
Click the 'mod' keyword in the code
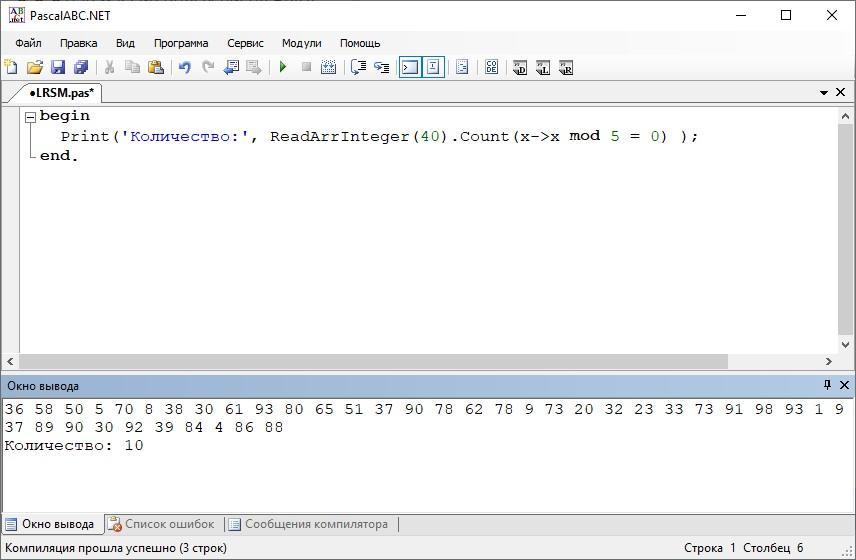coord(584,136)
